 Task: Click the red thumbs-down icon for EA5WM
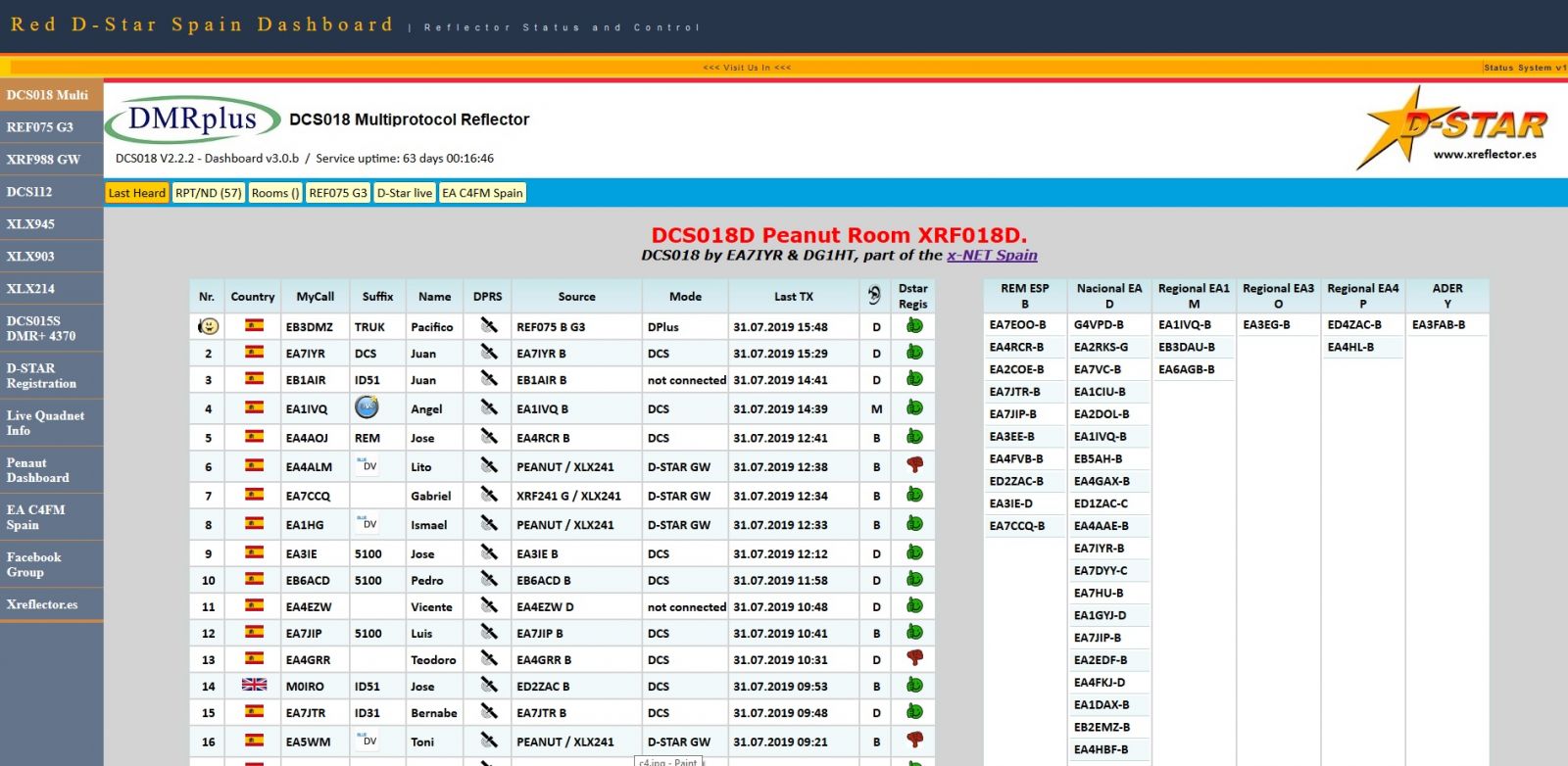(x=914, y=740)
